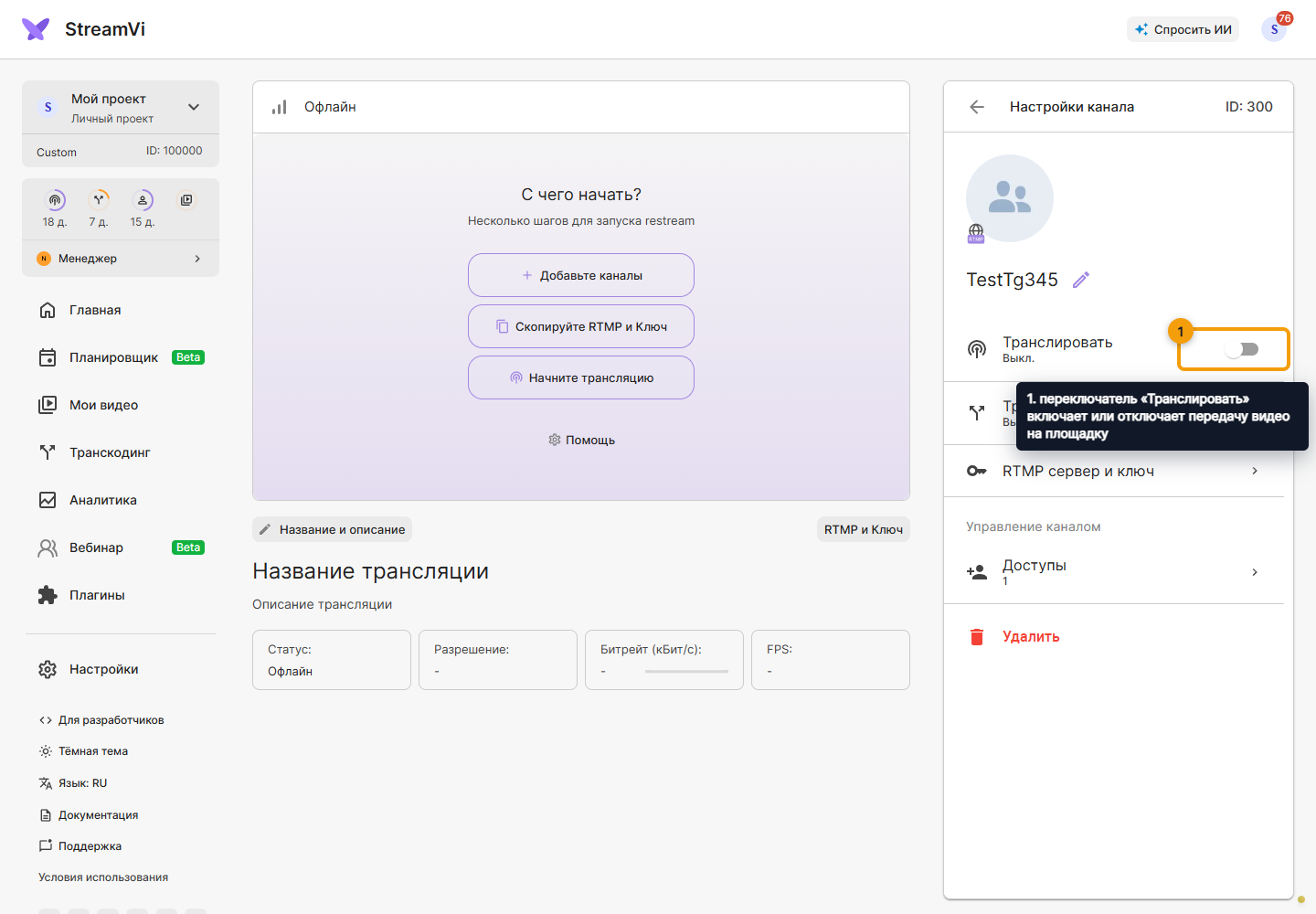Open Поддержка link
Screen dimensions: 1316x914
point(80,846)
